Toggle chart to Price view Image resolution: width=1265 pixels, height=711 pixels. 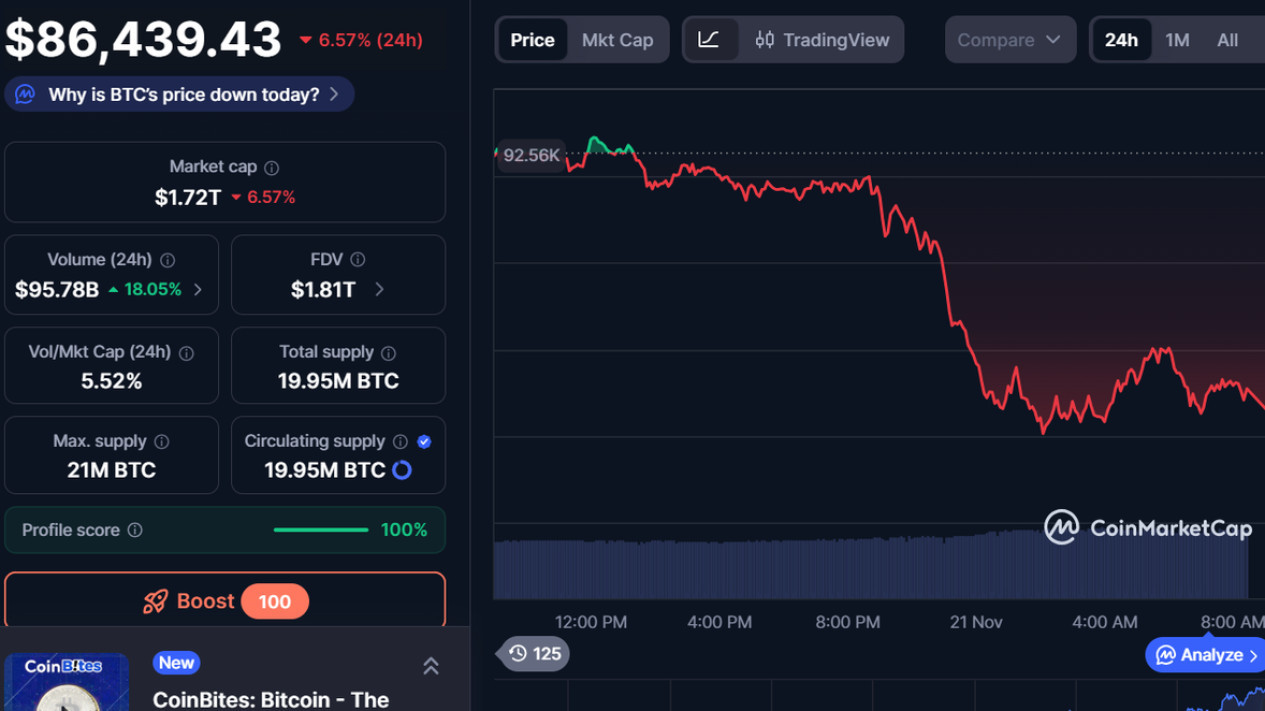point(532,40)
